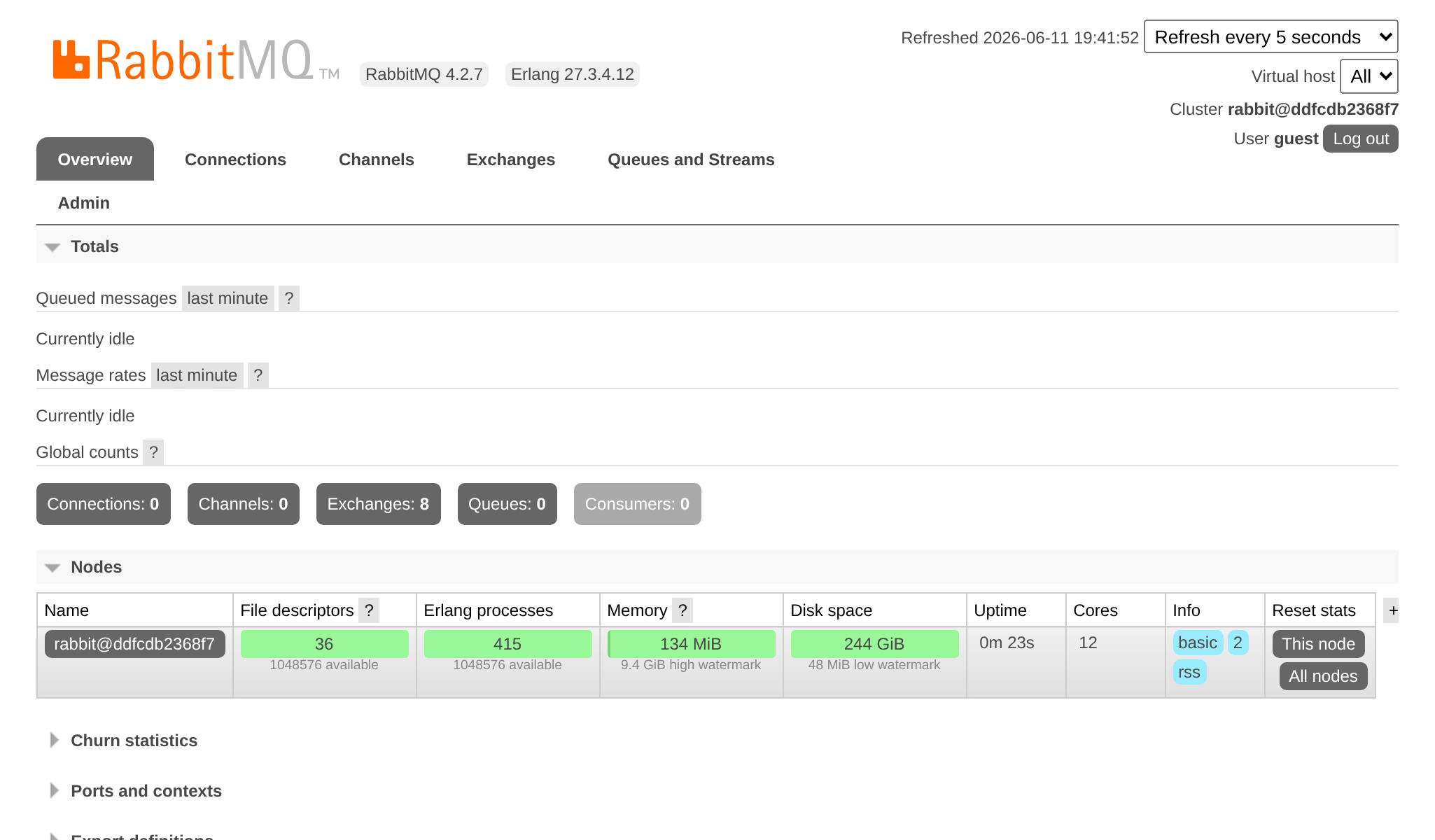Click Channels: 0 count button
Image resolution: width=1435 pixels, height=840 pixels.
point(244,504)
